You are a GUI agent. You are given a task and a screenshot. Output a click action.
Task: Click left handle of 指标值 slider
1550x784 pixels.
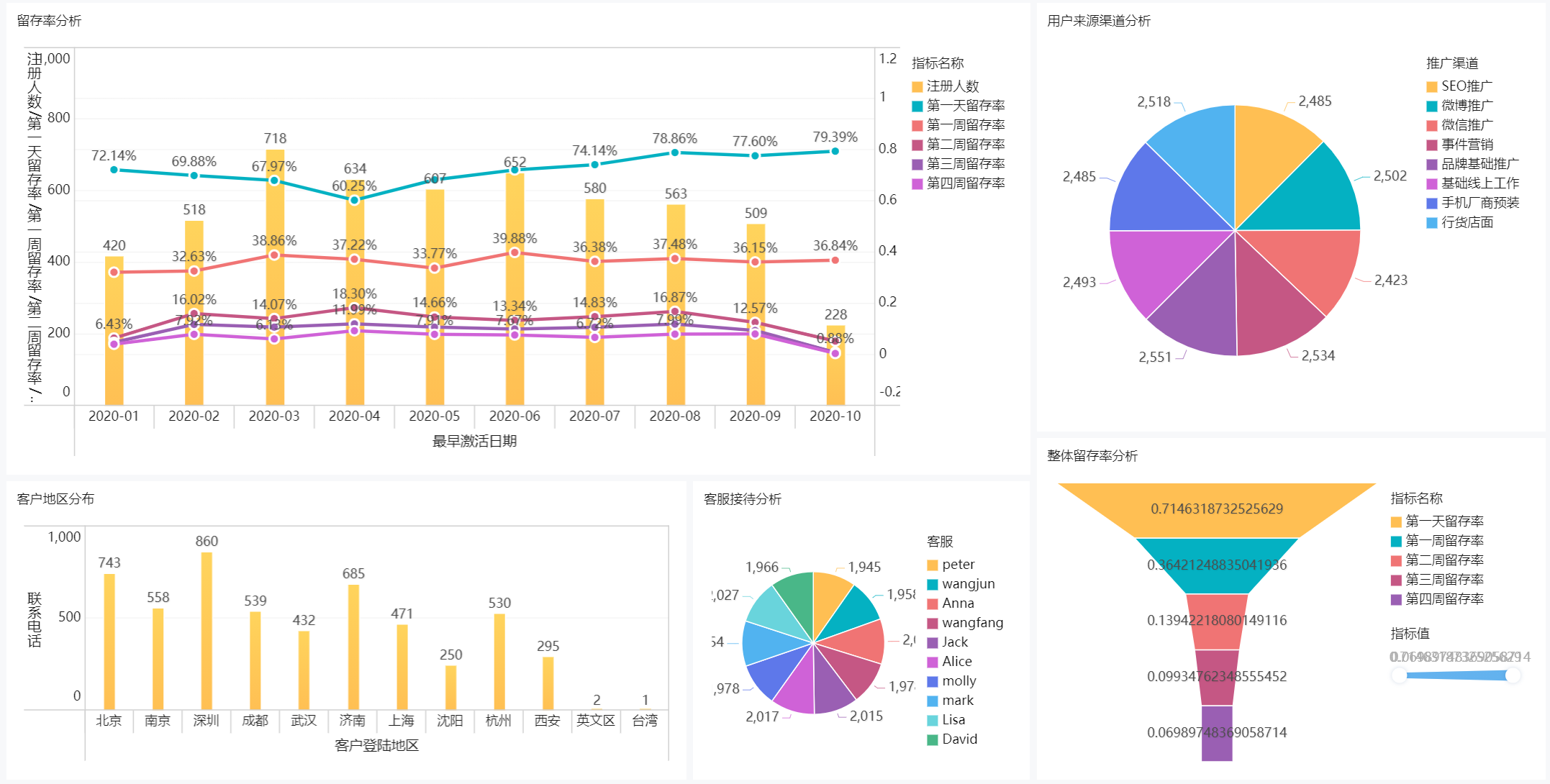click(1399, 675)
